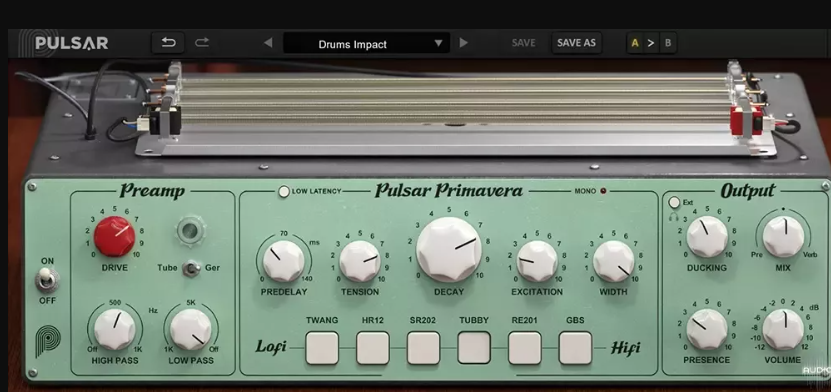The image size is (831, 392).
Task: Flip the ON/OFF power switch
Action: point(47,279)
